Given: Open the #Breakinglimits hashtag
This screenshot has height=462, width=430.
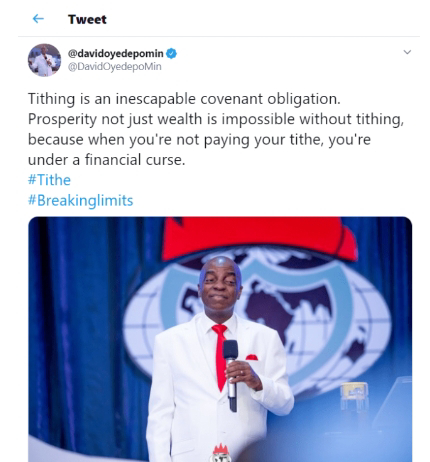Looking at the screenshot, I should coord(80,201).
